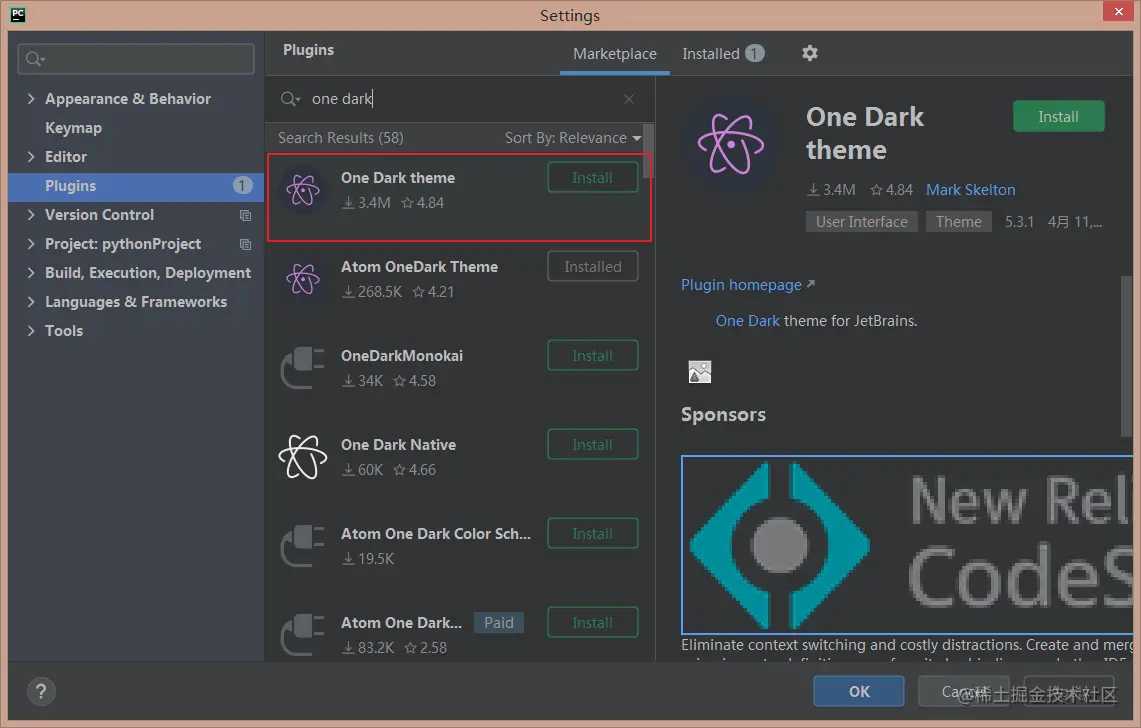Install the One Dark Native plugin

pyautogui.click(x=592, y=445)
